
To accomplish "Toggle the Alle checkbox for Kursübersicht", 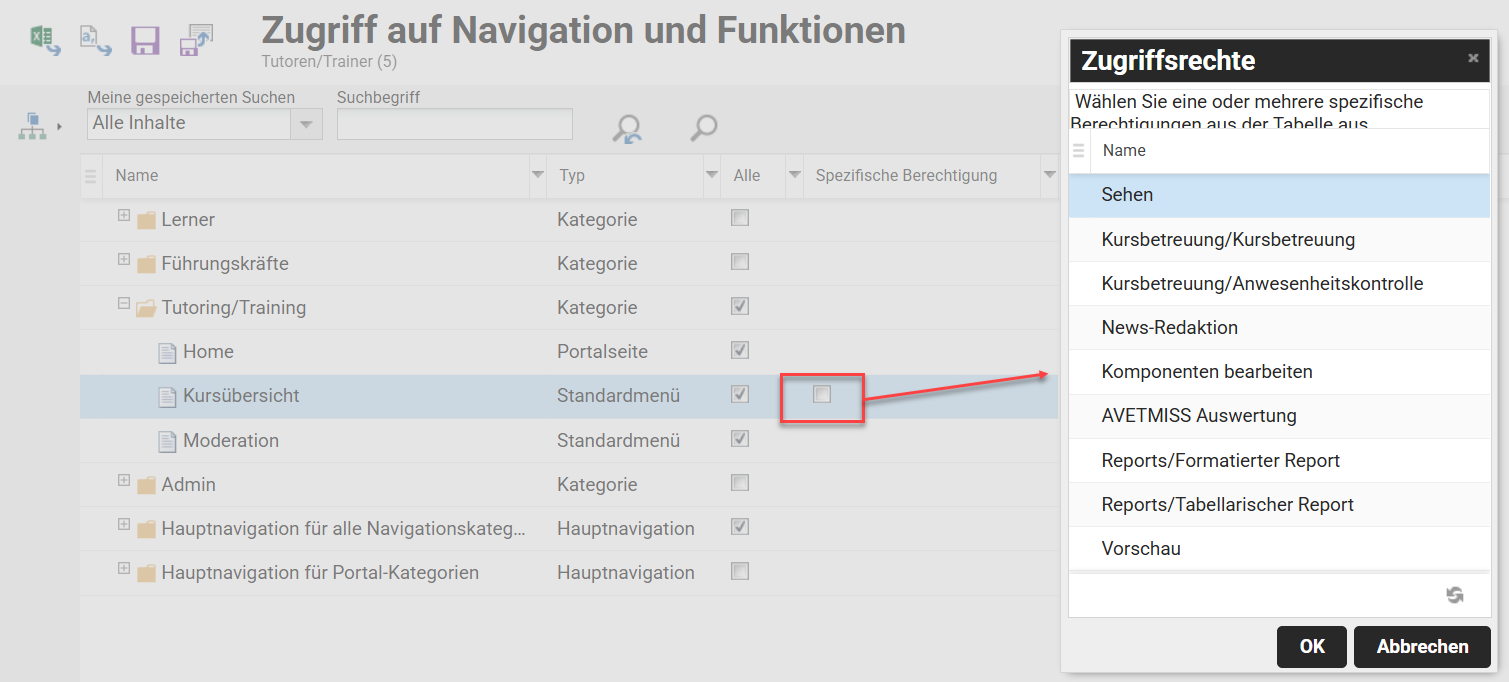I will [x=740, y=394].
